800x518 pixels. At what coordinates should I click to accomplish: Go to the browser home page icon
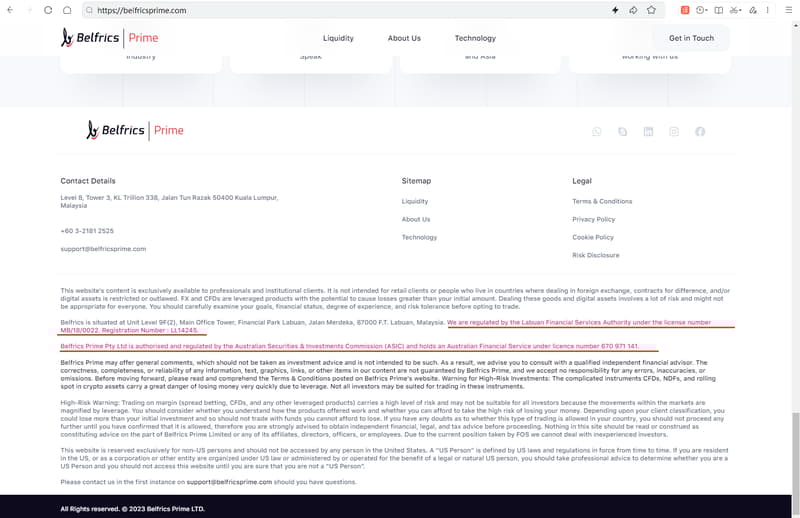coord(67,10)
